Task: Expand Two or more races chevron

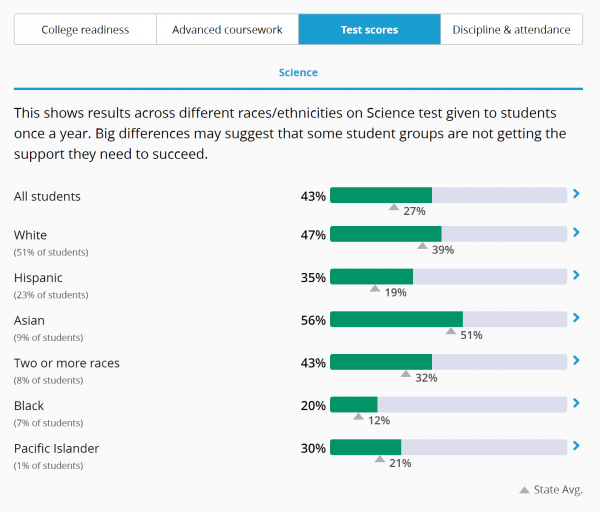Action: click(576, 361)
